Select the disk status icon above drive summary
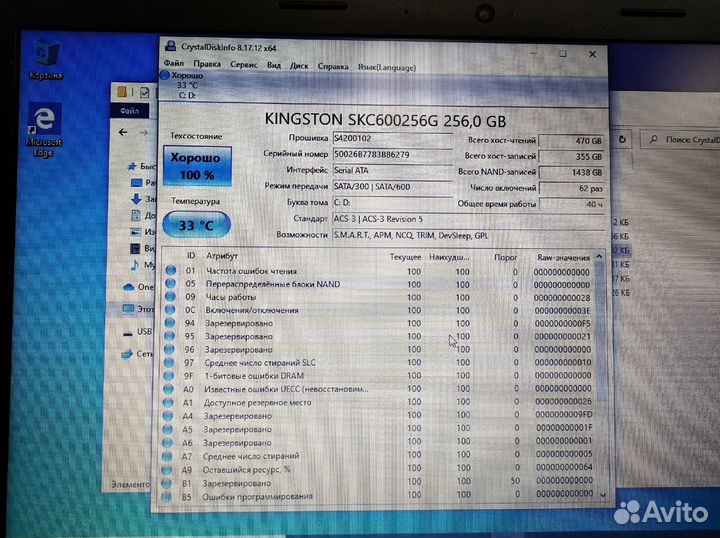720x538 pixels. [x=166, y=76]
